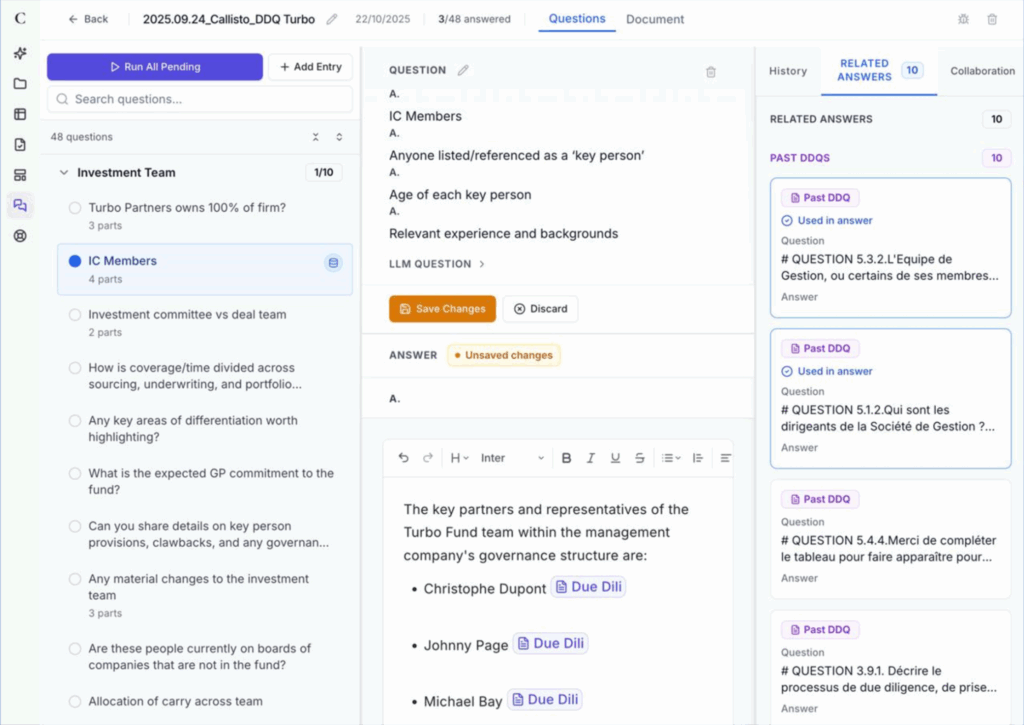The height and width of the screenshot is (725, 1024).
Task: Apply bold formatting in the answer editor
Action: [566, 458]
